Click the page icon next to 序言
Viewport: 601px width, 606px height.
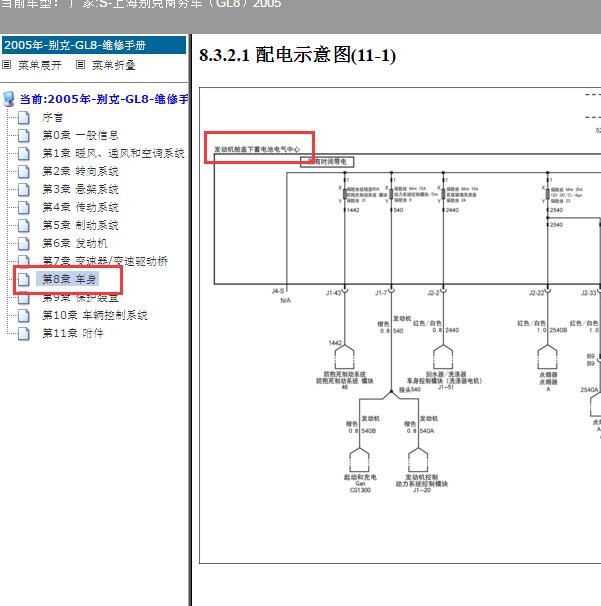[24, 117]
